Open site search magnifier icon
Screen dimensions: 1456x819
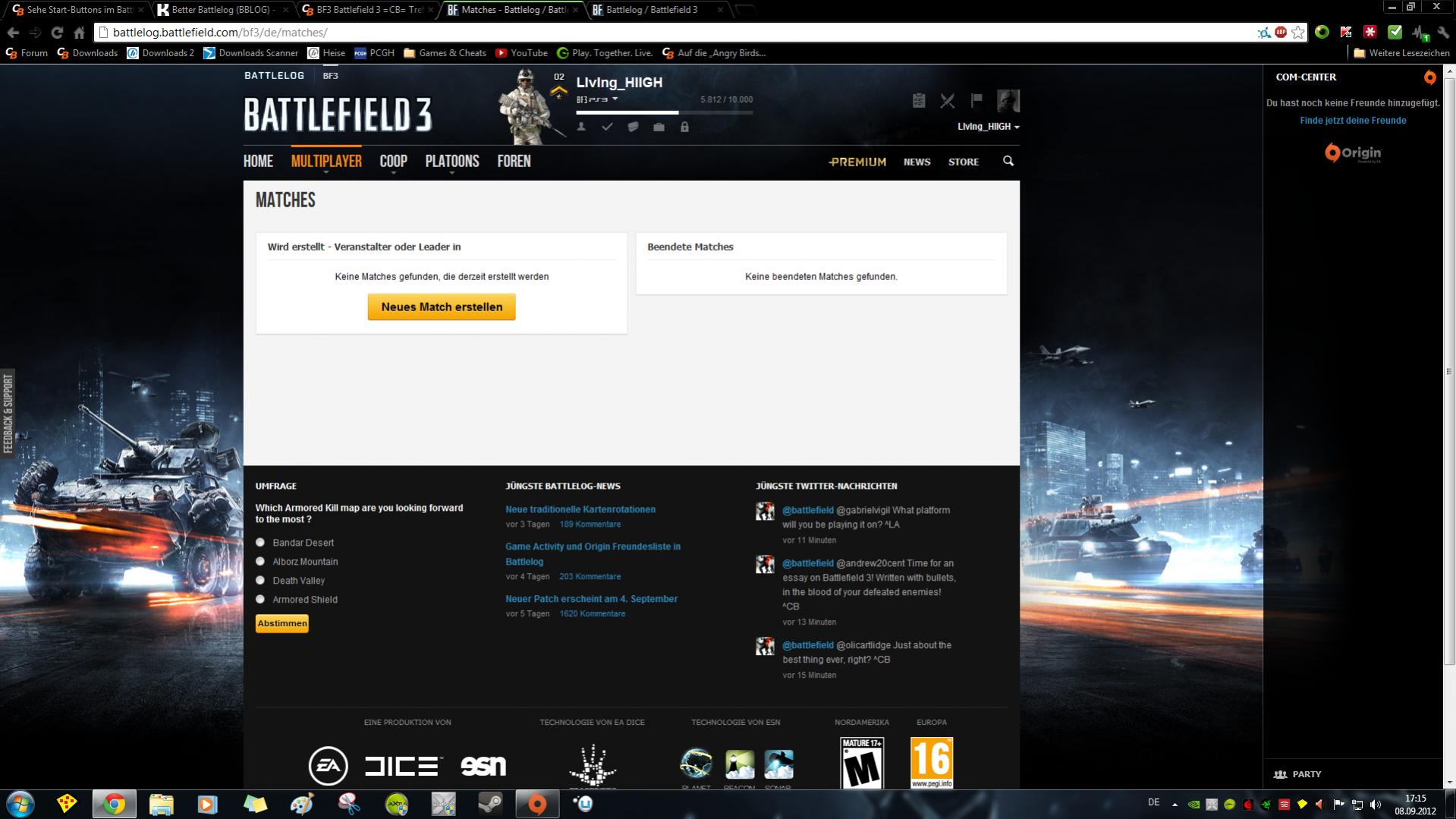click(1008, 161)
